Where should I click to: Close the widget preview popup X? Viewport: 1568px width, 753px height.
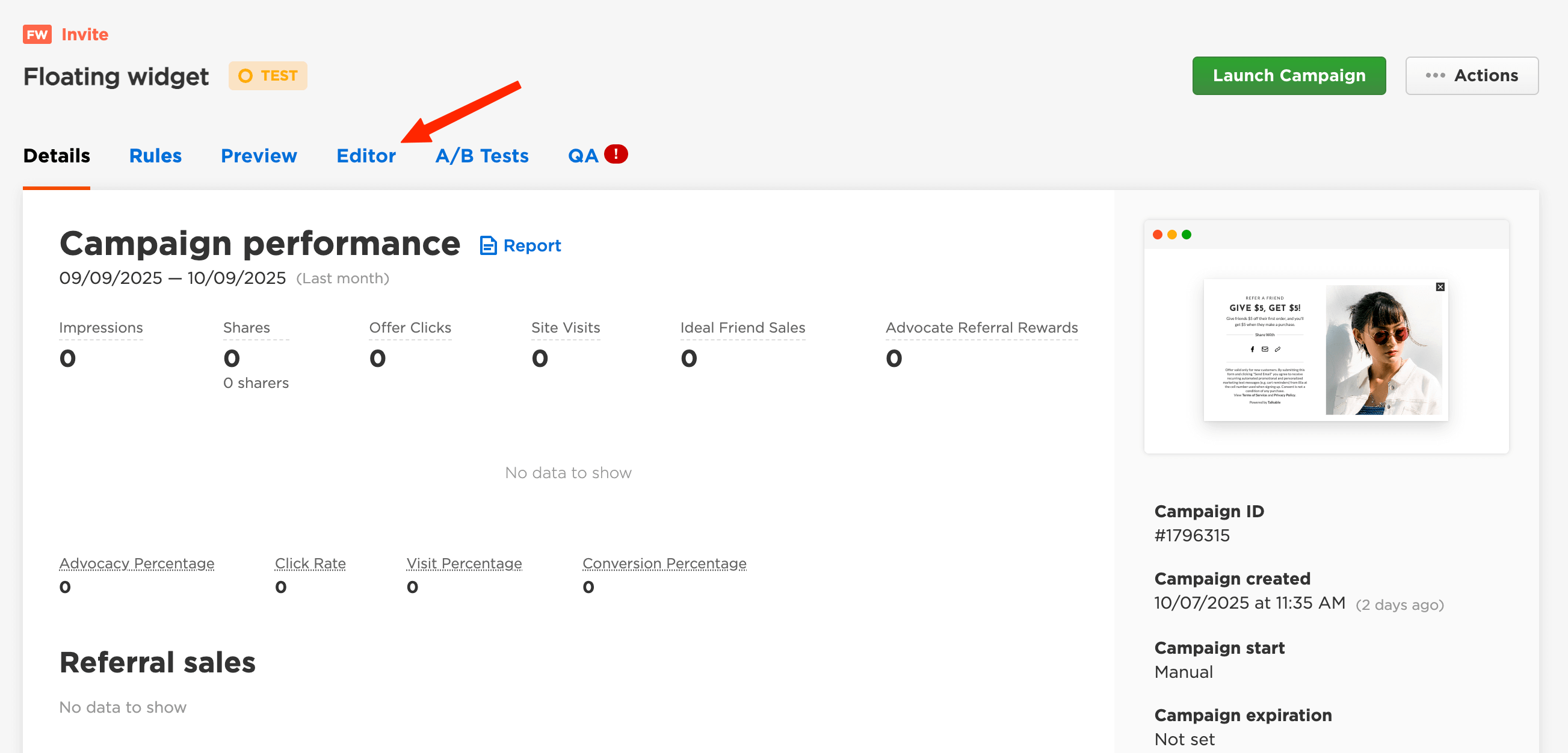pyautogui.click(x=1440, y=287)
